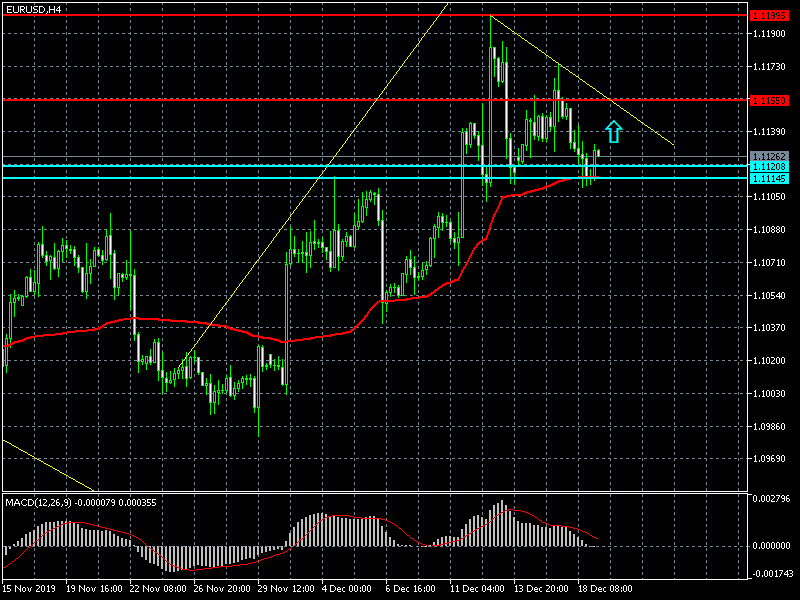Click the 1.11262 current price label

pos(769,157)
